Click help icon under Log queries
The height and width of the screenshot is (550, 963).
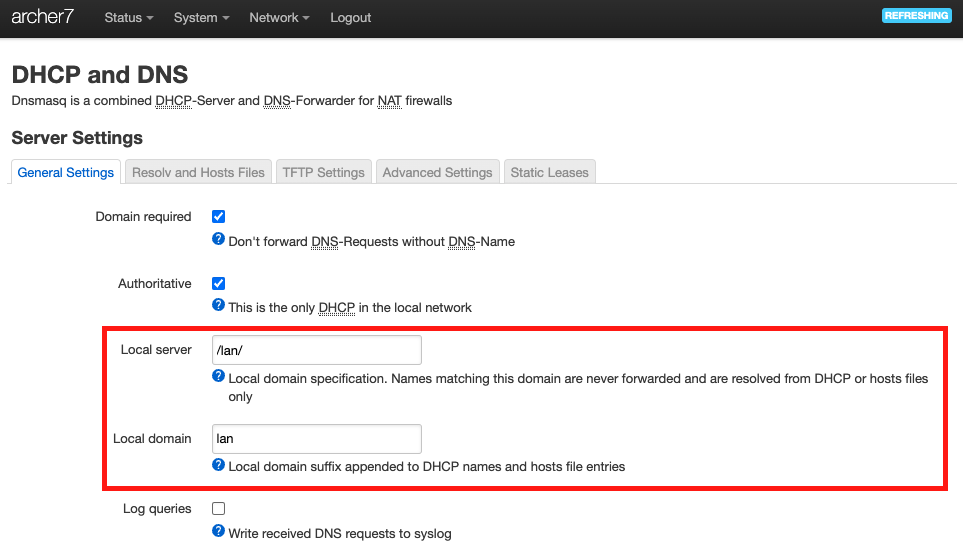(x=218, y=531)
